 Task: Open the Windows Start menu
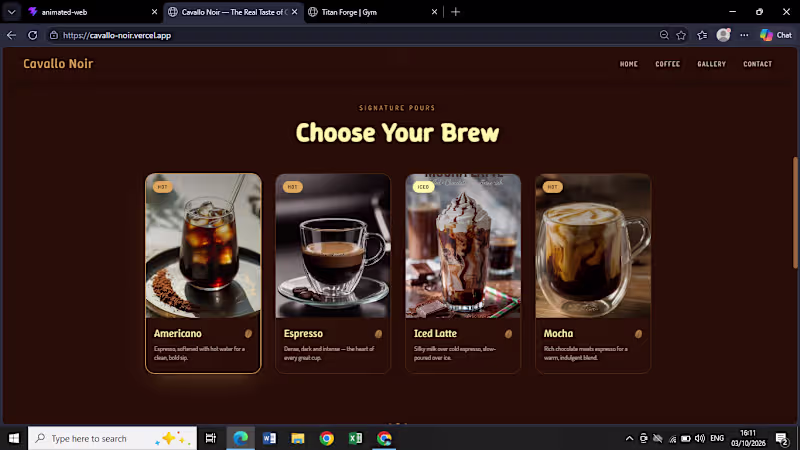tap(14, 438)
